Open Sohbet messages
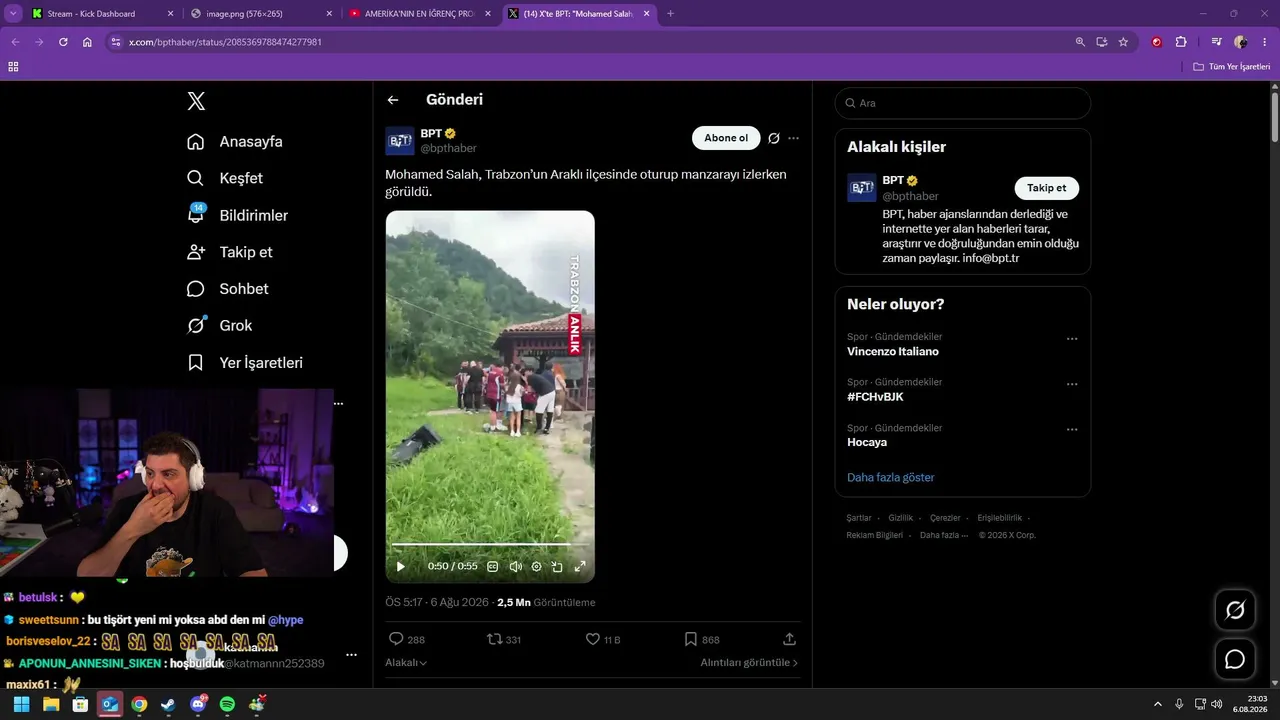 tap(228, 289)
